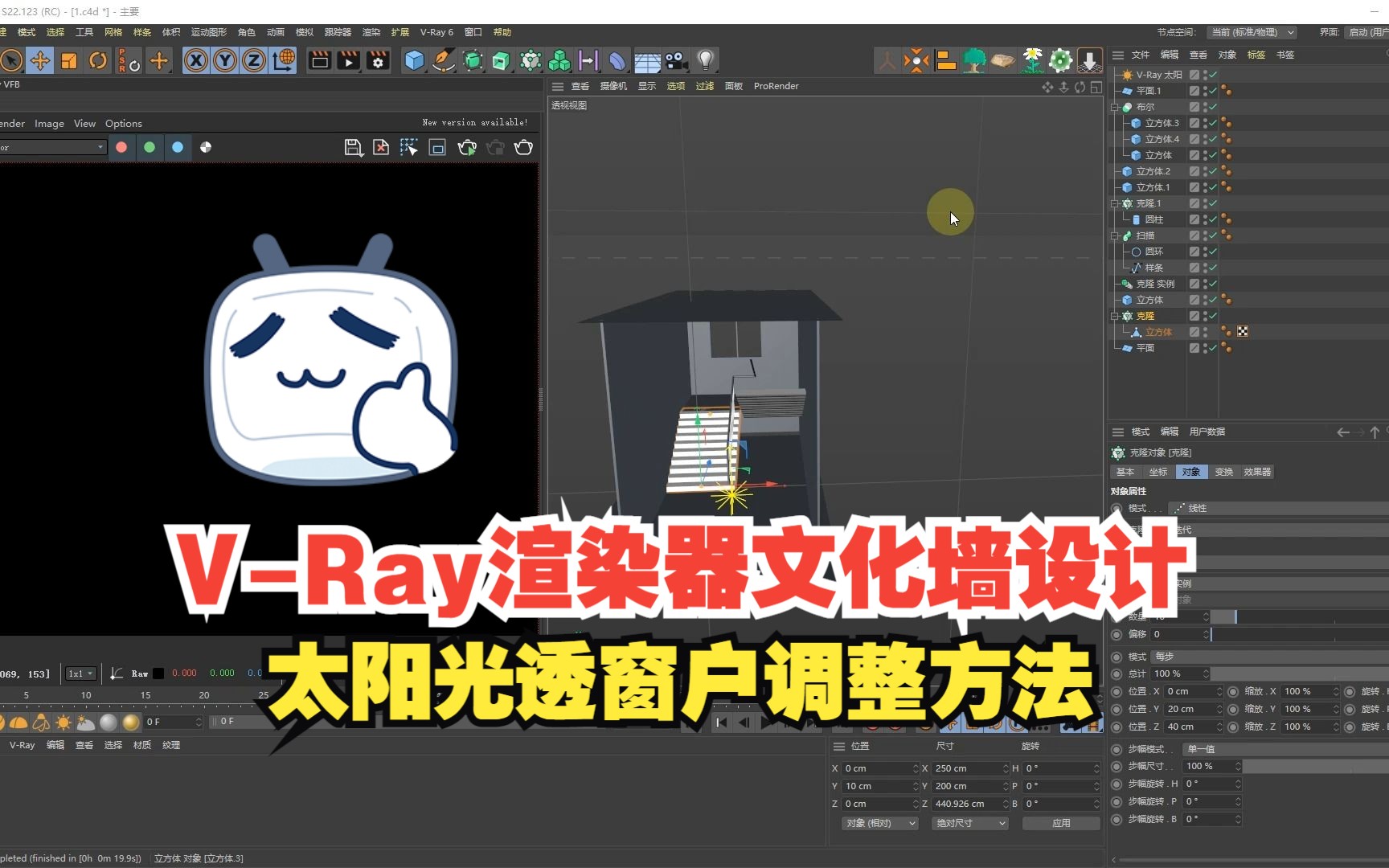Click VFB mono alpha channel icon
This screenshot has width=1389, height=868.
pyautogui.click(x=206, y=147)
